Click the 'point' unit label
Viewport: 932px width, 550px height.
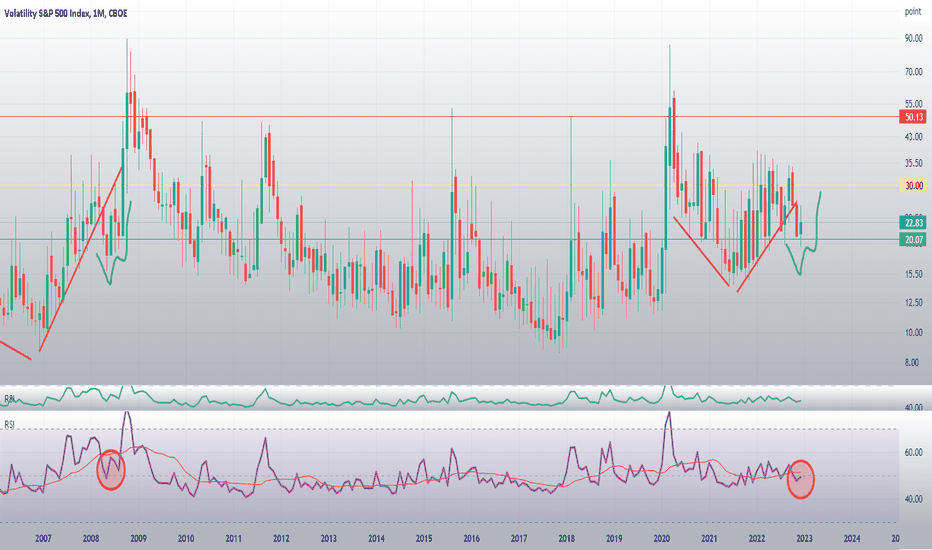(x=913, y=12)
